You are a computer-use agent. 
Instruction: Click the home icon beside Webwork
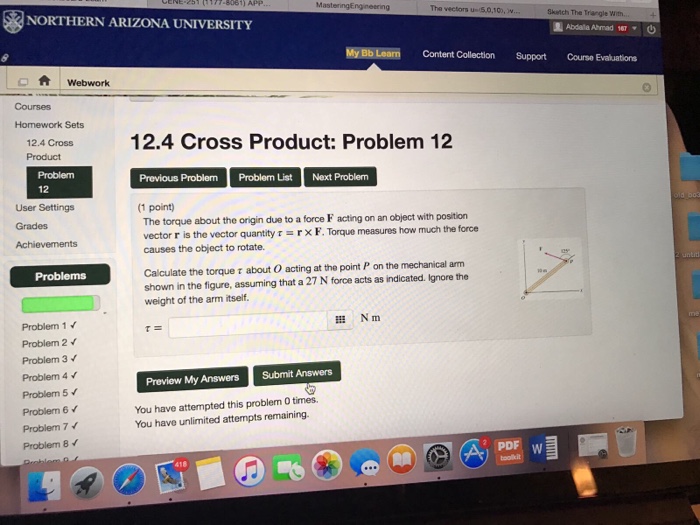(44, 81)
